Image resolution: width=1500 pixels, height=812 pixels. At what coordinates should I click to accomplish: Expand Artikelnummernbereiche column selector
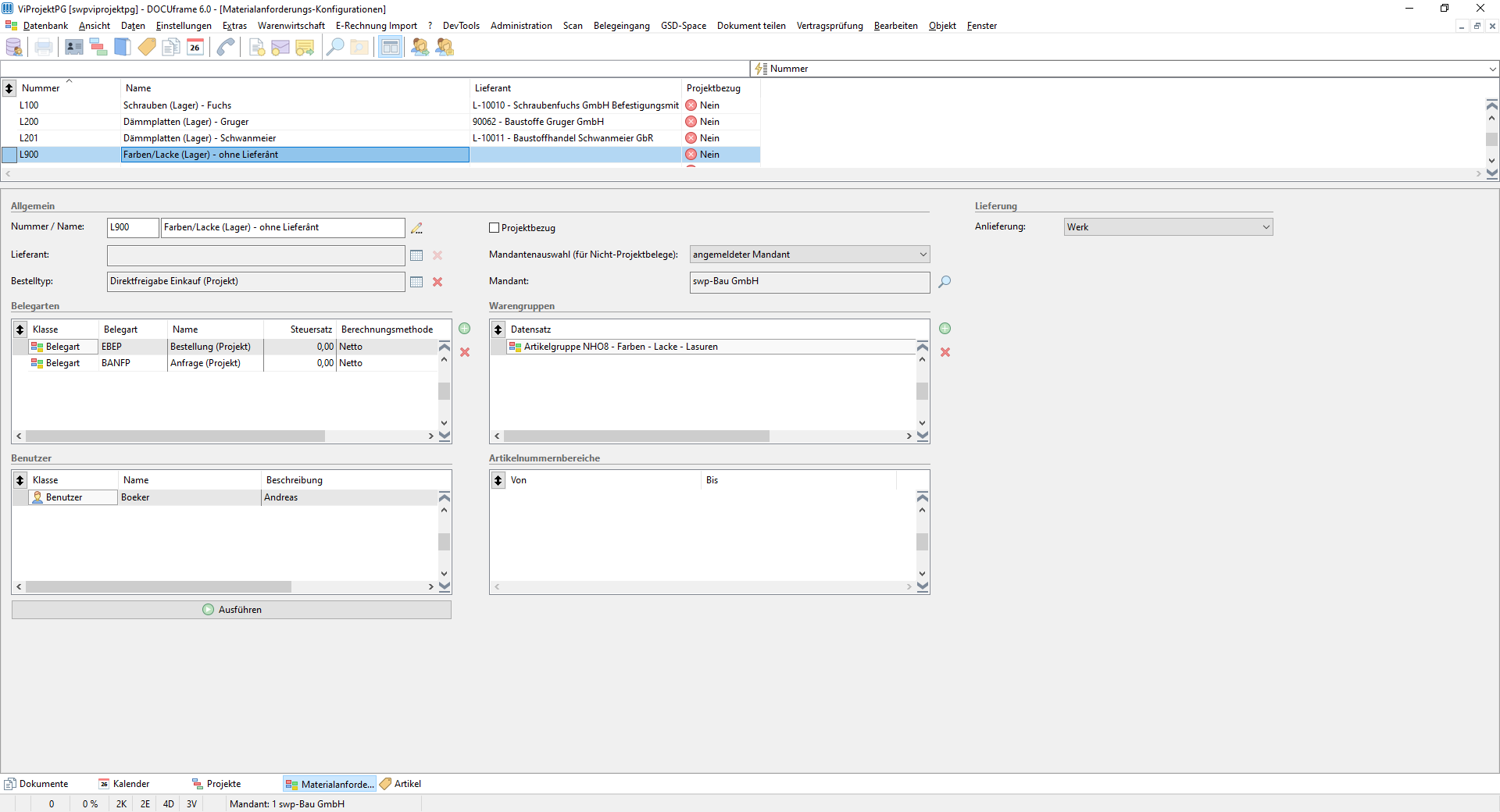click(x=498, y=480)
